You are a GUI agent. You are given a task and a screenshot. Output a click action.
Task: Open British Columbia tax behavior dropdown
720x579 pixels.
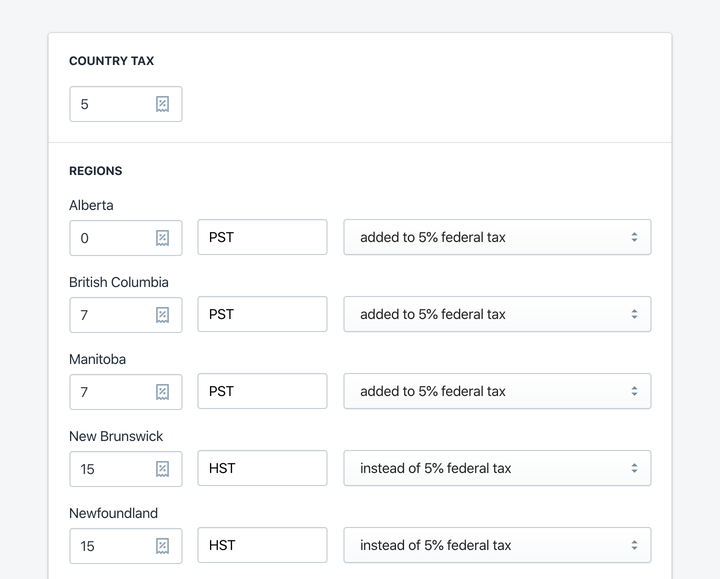(x=497, y=315)
